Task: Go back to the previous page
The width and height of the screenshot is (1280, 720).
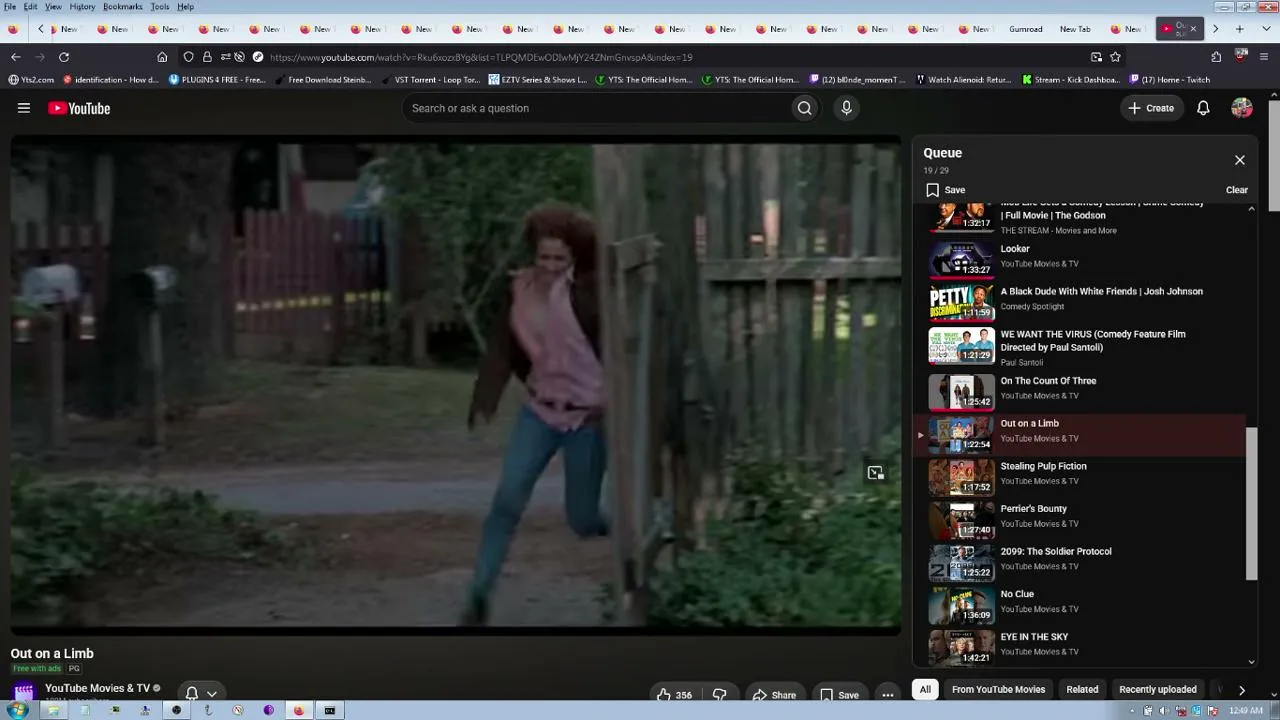Action: click(x=15, y=57)
